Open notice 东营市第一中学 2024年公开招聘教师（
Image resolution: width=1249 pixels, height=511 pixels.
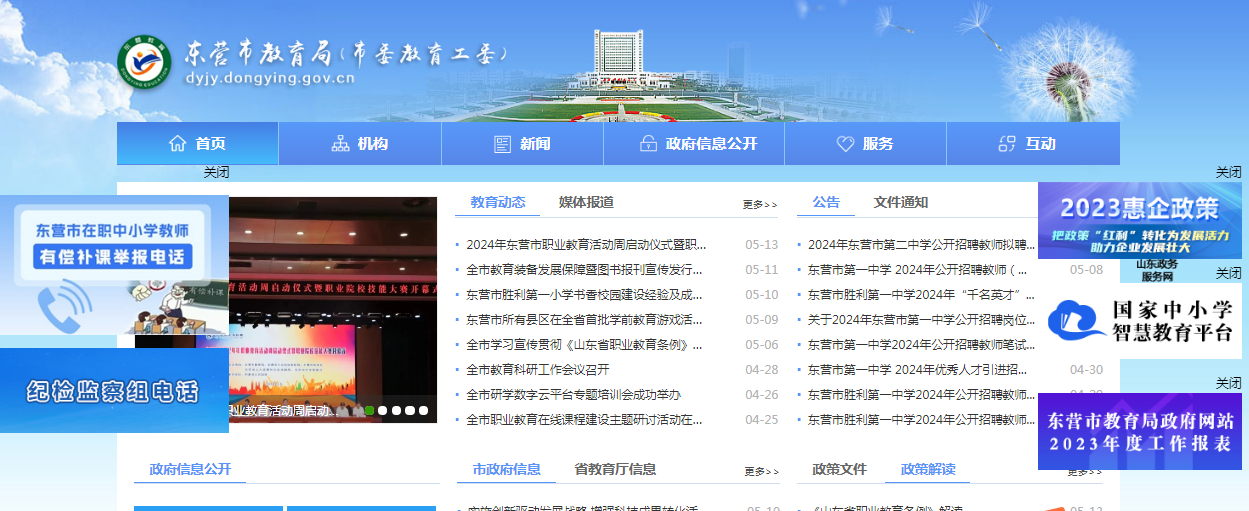click(x=918, y=270)
